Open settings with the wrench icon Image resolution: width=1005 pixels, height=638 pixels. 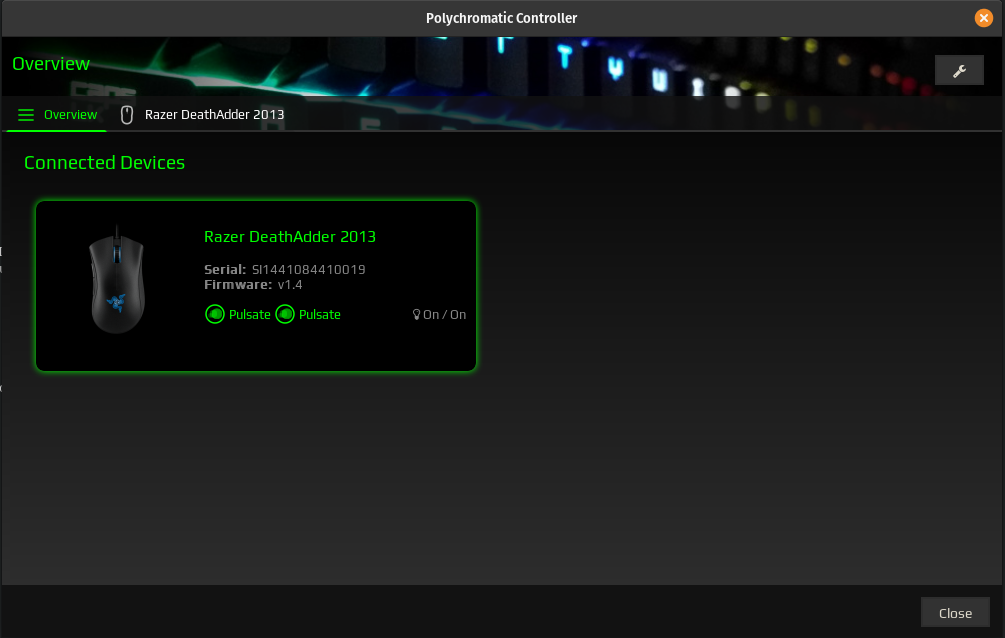(x=959, y=70)
